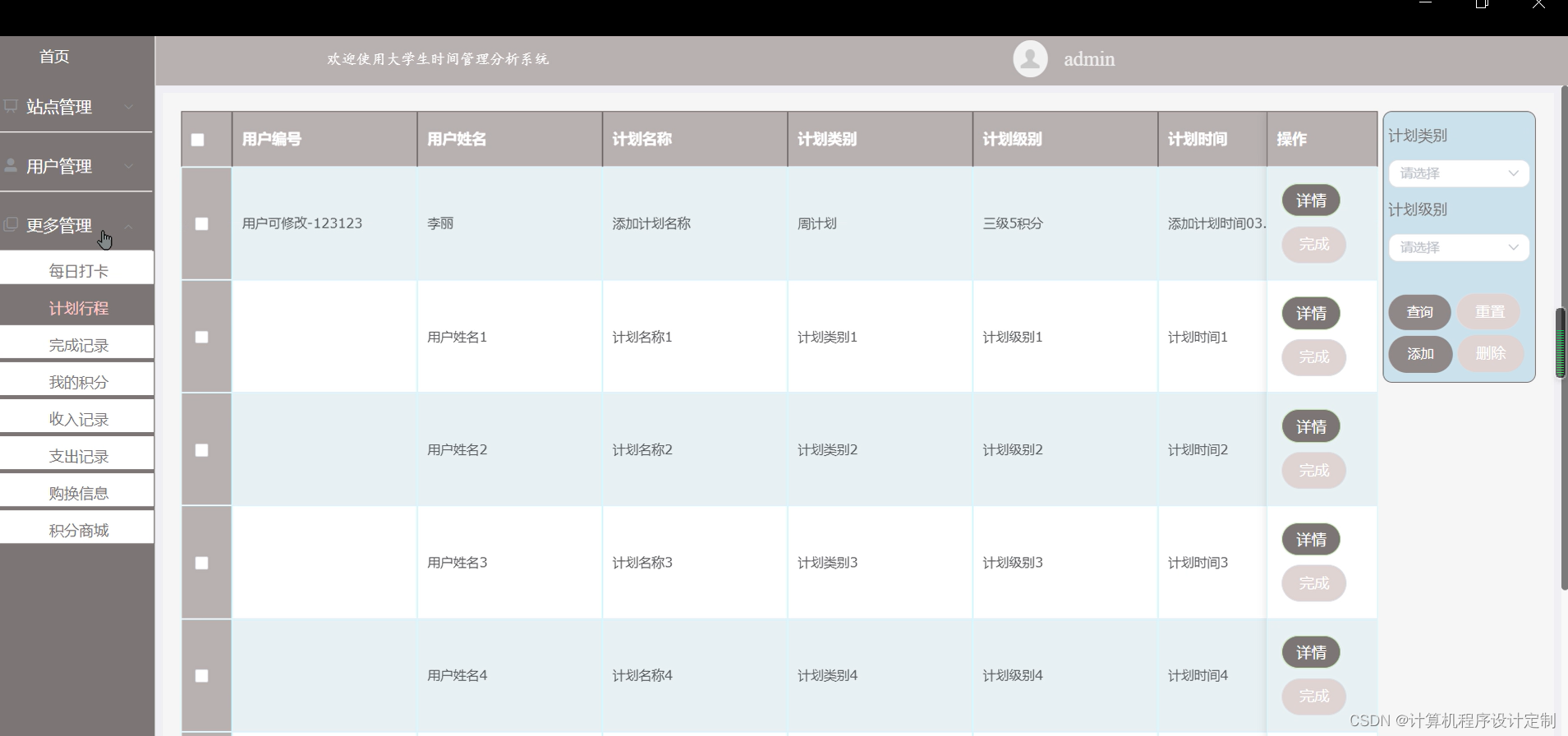Open the 计划级别 filter dropdown
1568x736 pixels.
[1459, 247]
